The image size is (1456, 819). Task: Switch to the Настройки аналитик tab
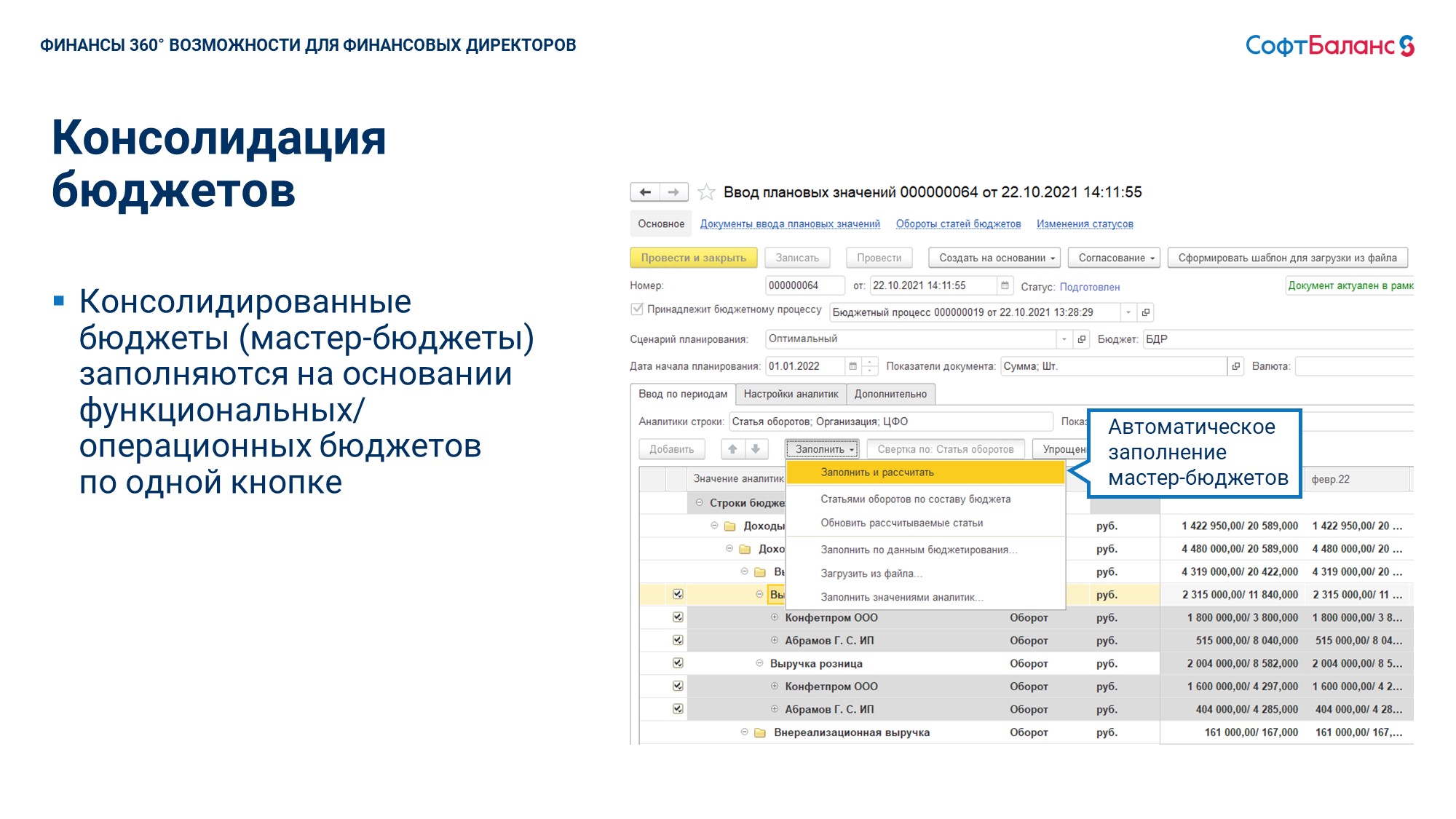(791, 394)
